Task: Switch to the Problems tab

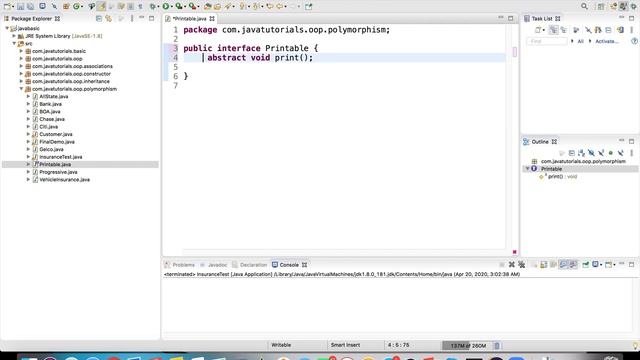Action: click(180, 265)
